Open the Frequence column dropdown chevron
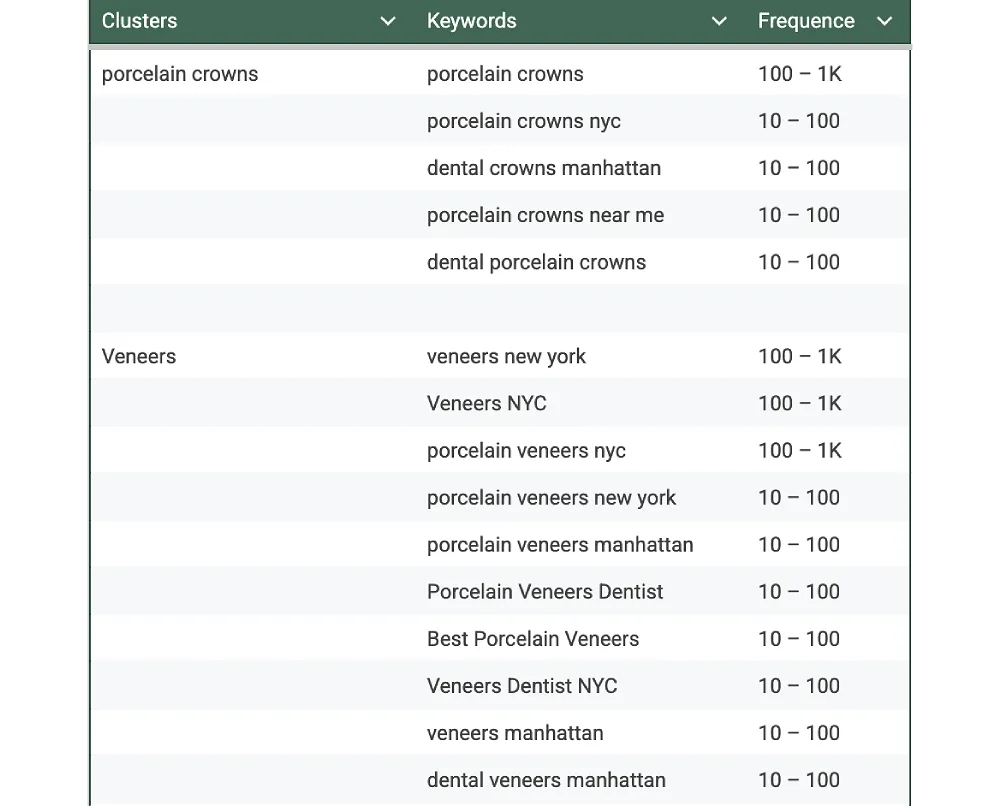1000x806 pixels. click(884, 21)
